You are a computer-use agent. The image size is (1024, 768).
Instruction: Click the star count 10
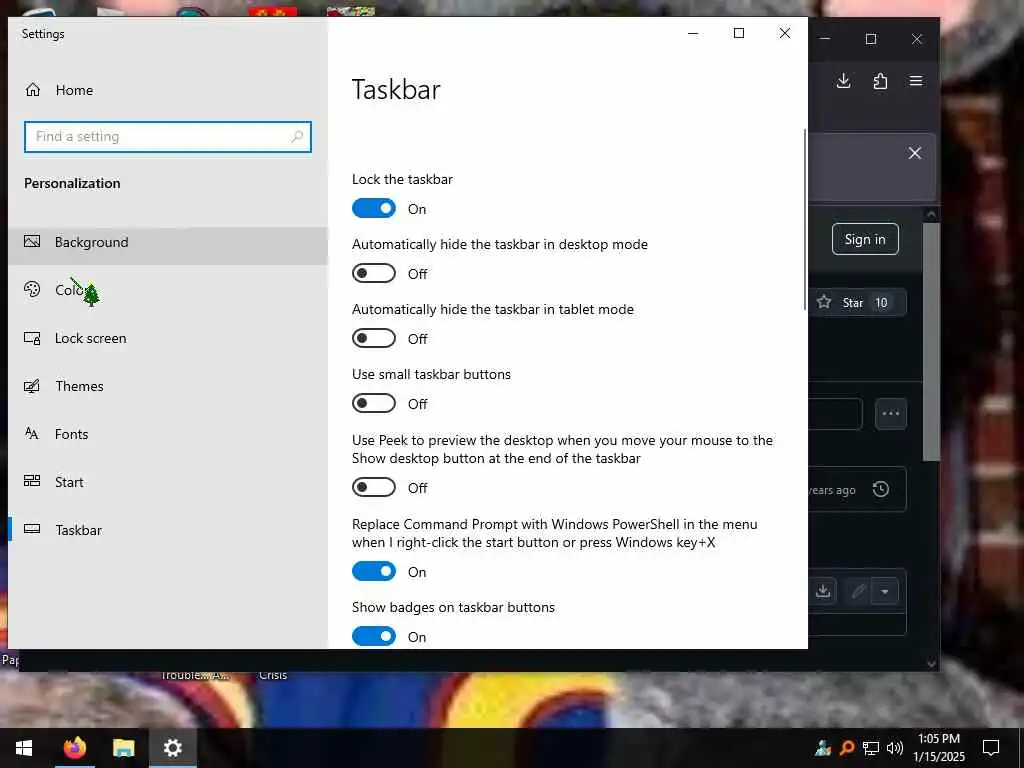tap(882, 302)
